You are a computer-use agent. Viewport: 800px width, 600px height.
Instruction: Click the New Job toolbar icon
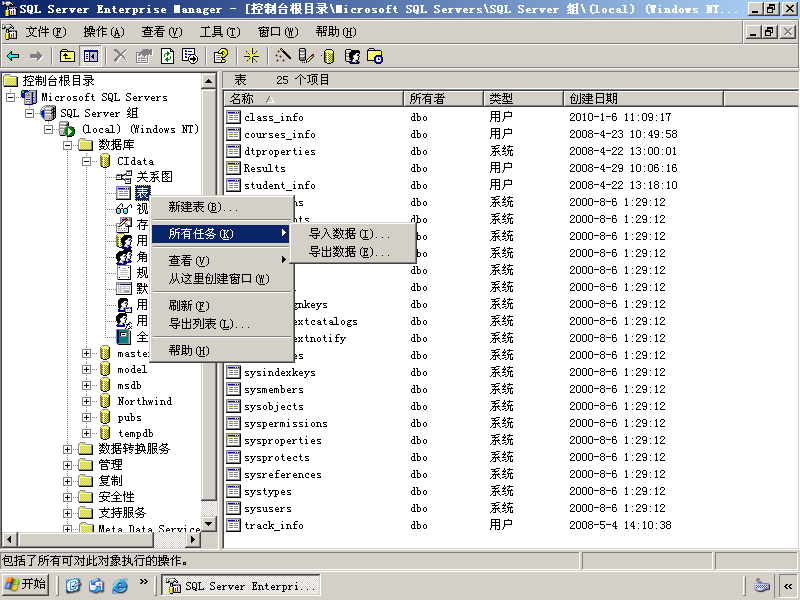pyautogui.click(x=375, y=56)
